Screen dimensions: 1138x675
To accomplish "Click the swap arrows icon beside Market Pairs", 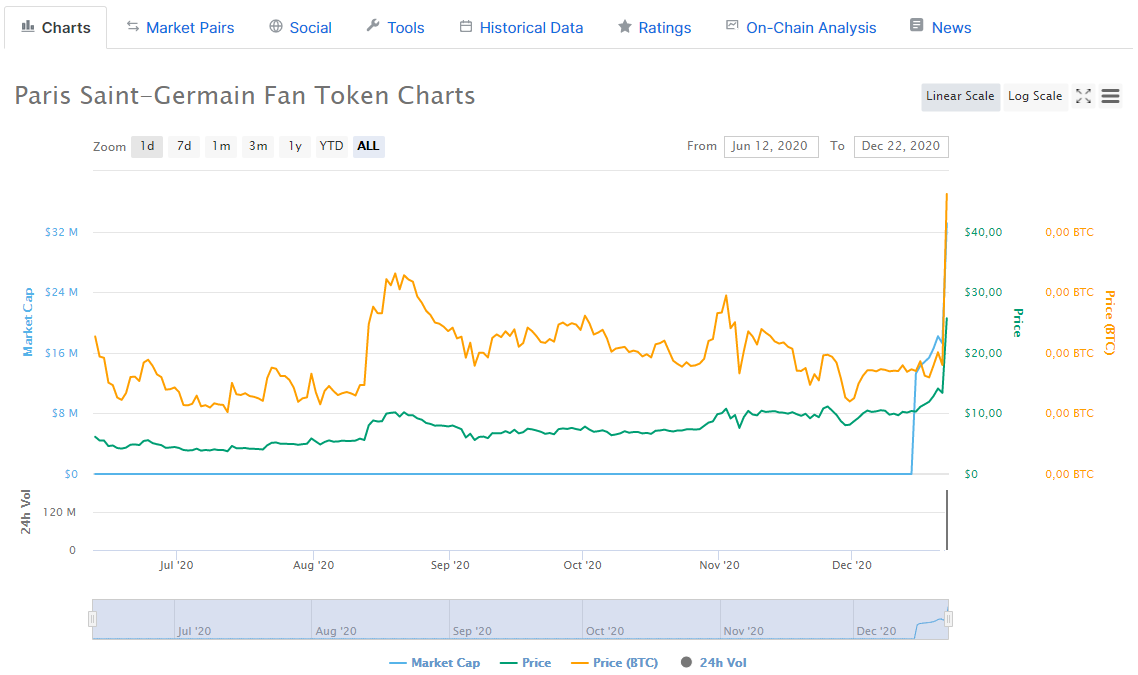I will [x=132, y=27].
